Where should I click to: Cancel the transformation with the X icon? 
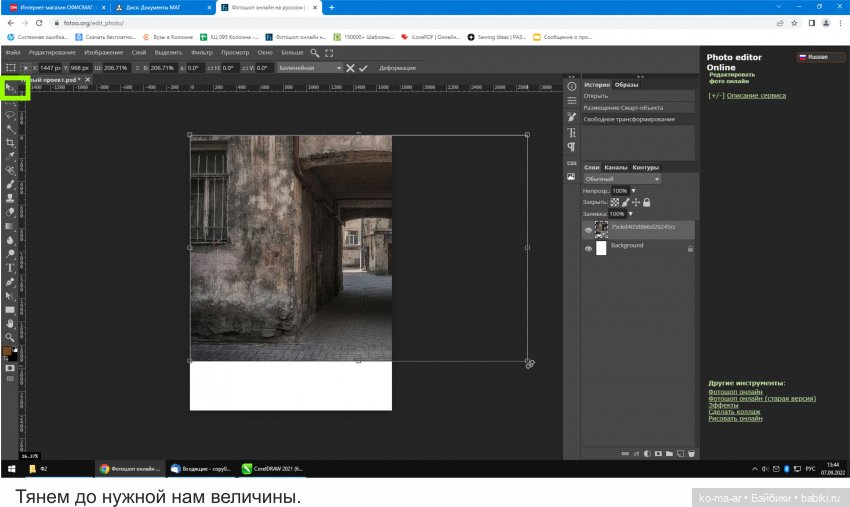point(350,68)
